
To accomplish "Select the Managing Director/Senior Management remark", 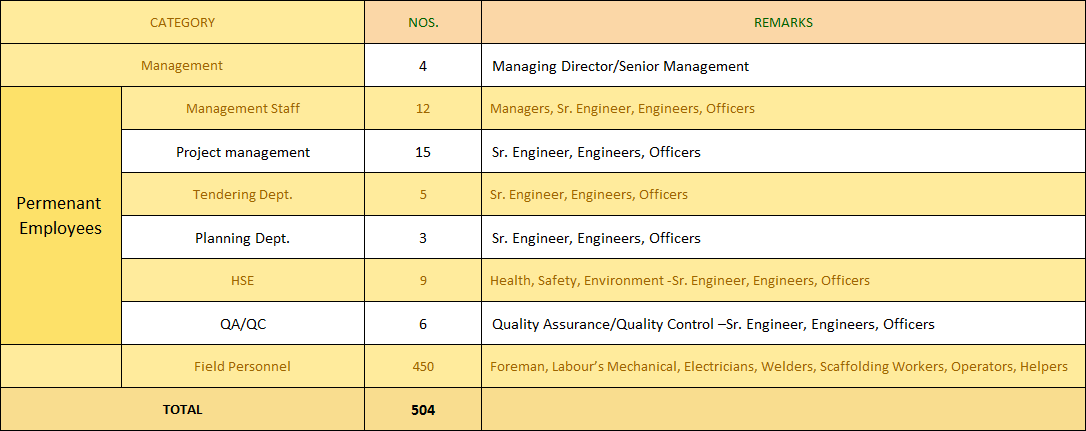I will point(620,66).
